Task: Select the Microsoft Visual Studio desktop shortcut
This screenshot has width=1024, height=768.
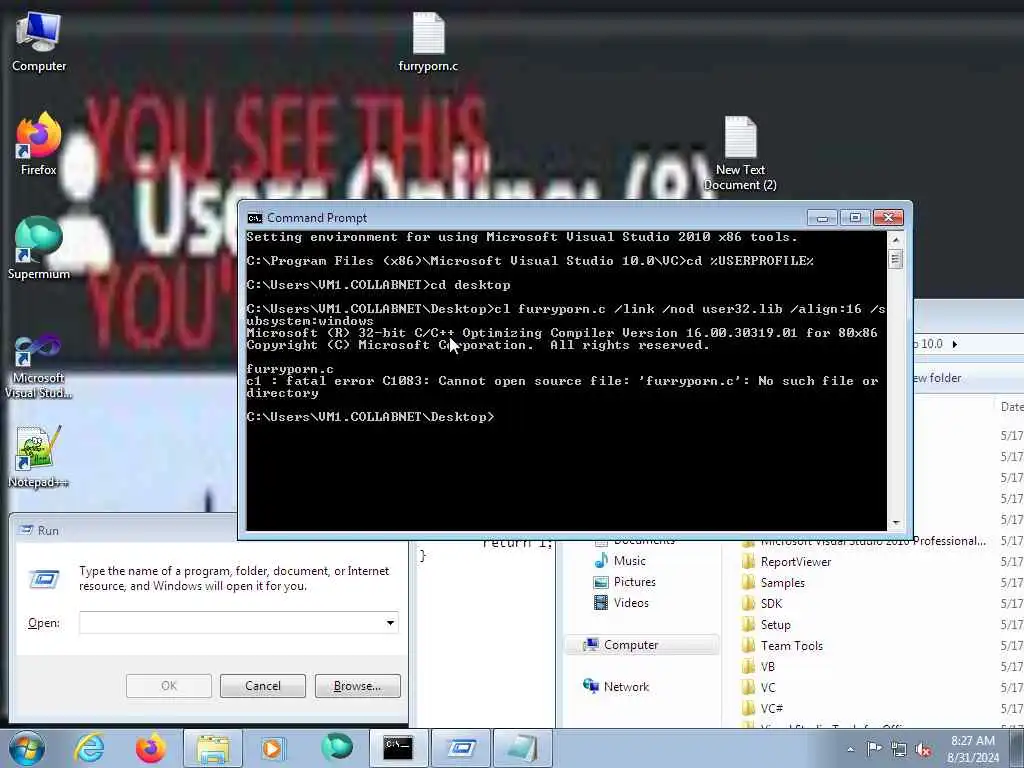Action: point(39,366)
